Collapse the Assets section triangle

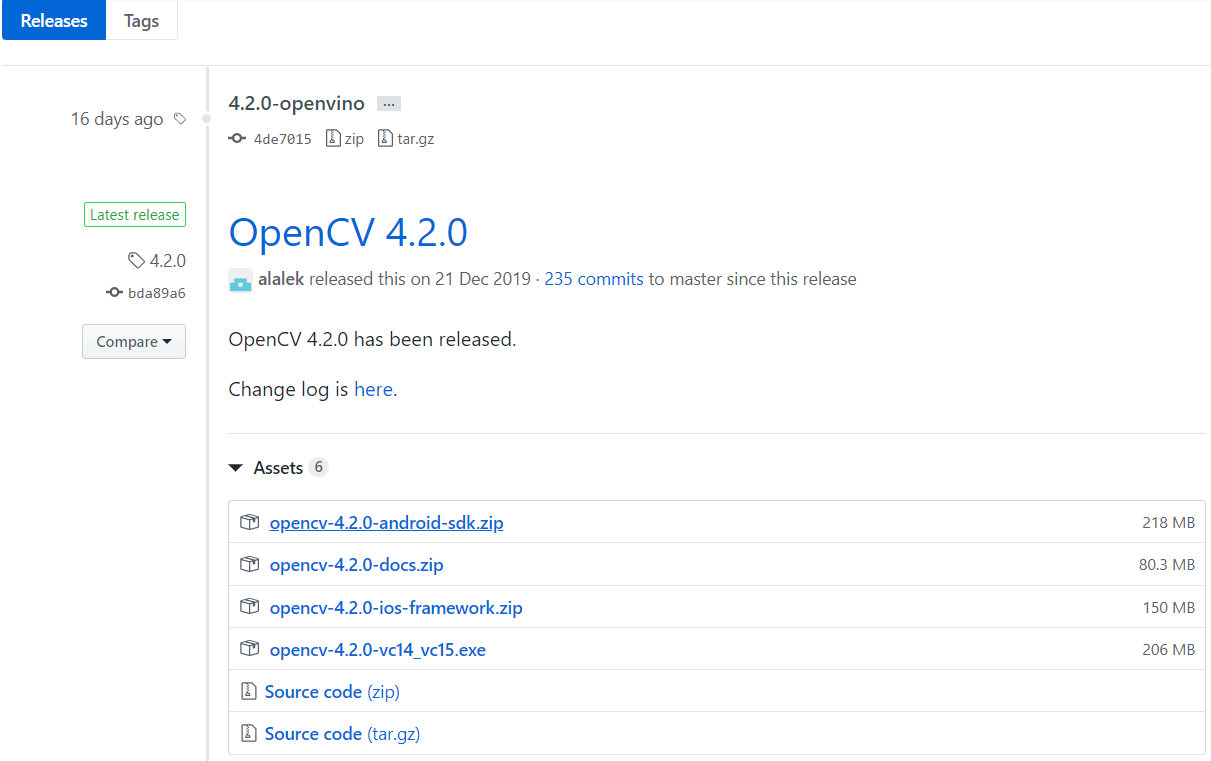(236, 468)
